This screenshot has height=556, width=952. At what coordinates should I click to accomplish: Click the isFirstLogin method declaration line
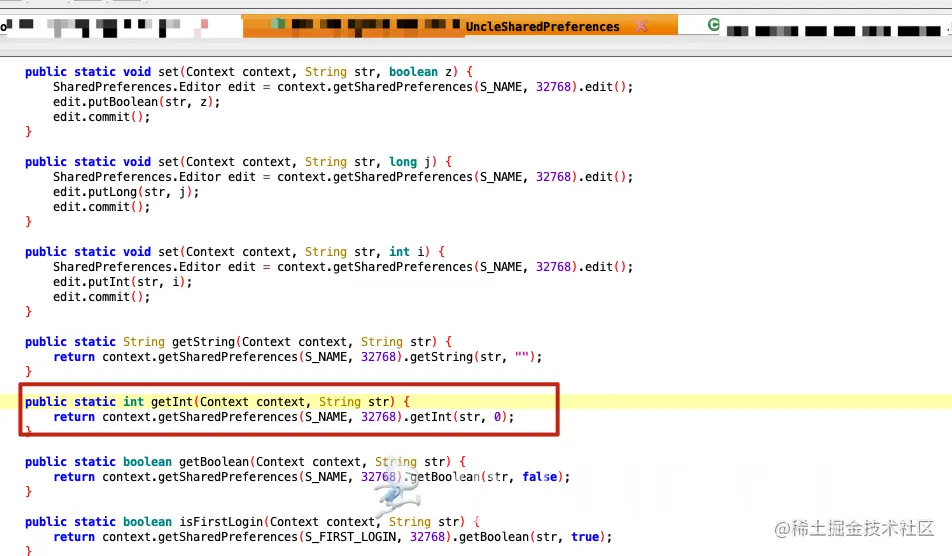pyautogui.click(x=253, y=522)
